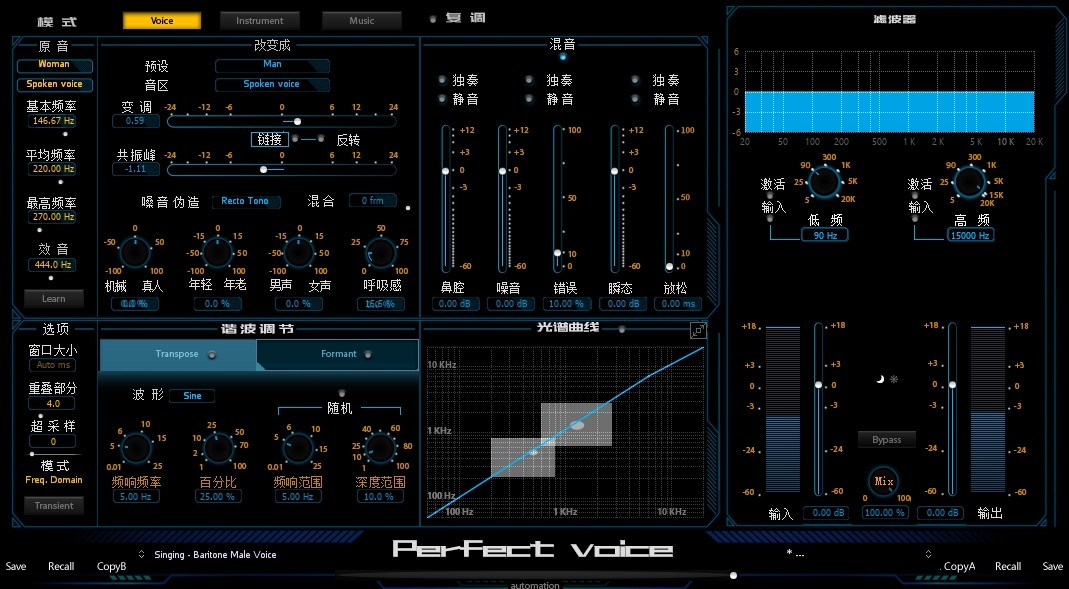1069x589 pixels.
Task: Click the right-side preset arrows near CopyA
Action: (928, 554)
